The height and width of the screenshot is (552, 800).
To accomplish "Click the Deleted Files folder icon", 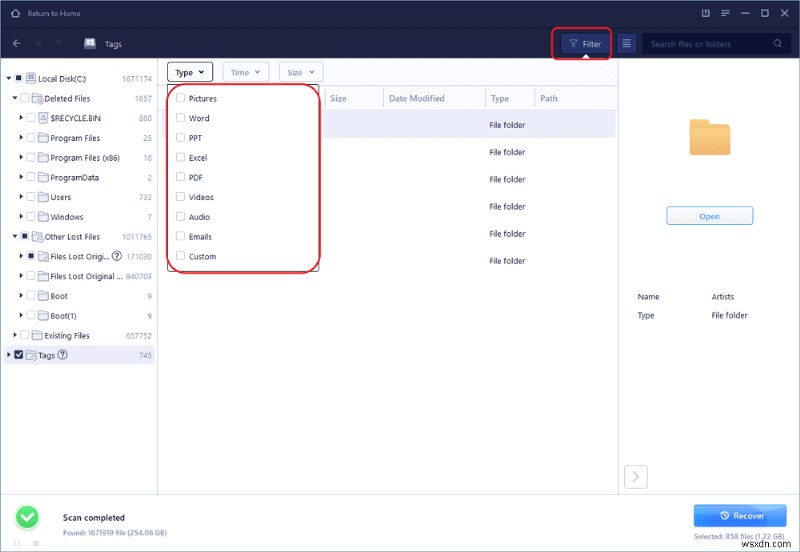I will click(x=37, y=98).
